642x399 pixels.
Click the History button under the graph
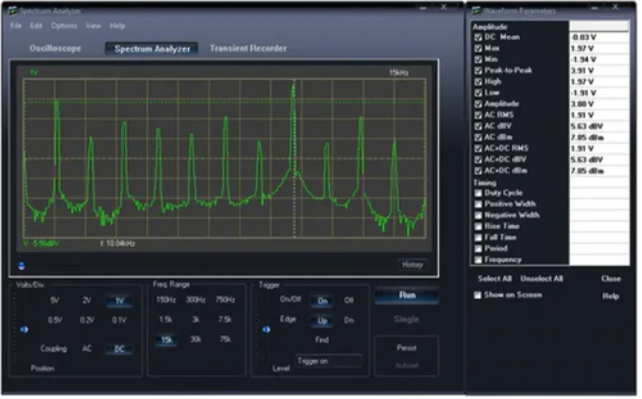pos(412,265)
